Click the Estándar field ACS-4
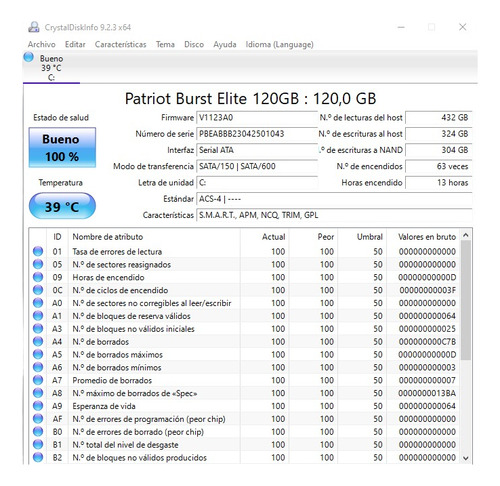500x486 pixels. 334,199
